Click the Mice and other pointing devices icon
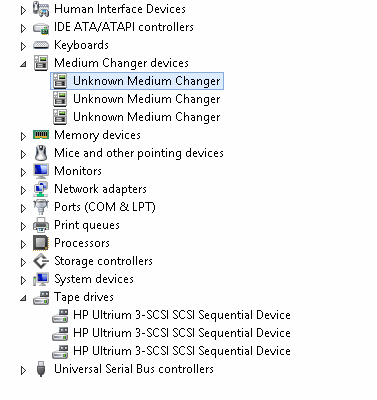This screenshot has height=400, width=377. point(41,153)
